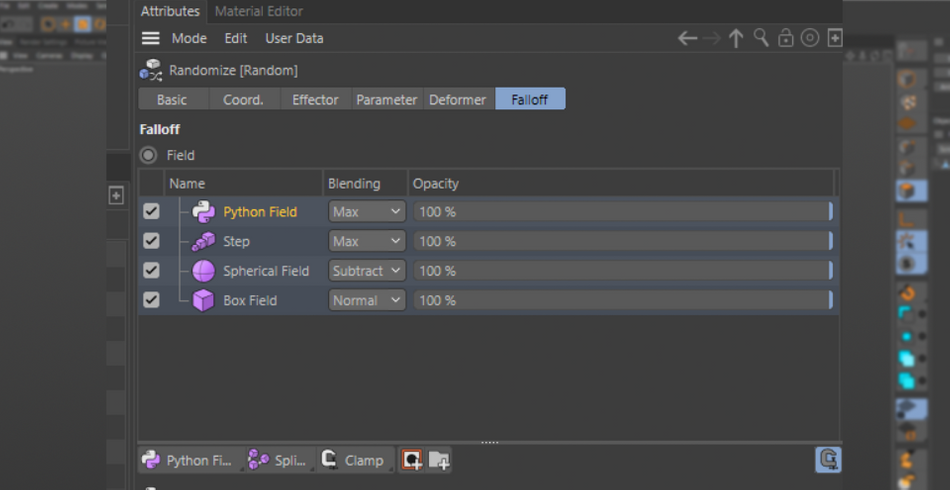Screen dimensions: 950x490
Task: Click the up arrow navigation icon
Action: [736, 39]
